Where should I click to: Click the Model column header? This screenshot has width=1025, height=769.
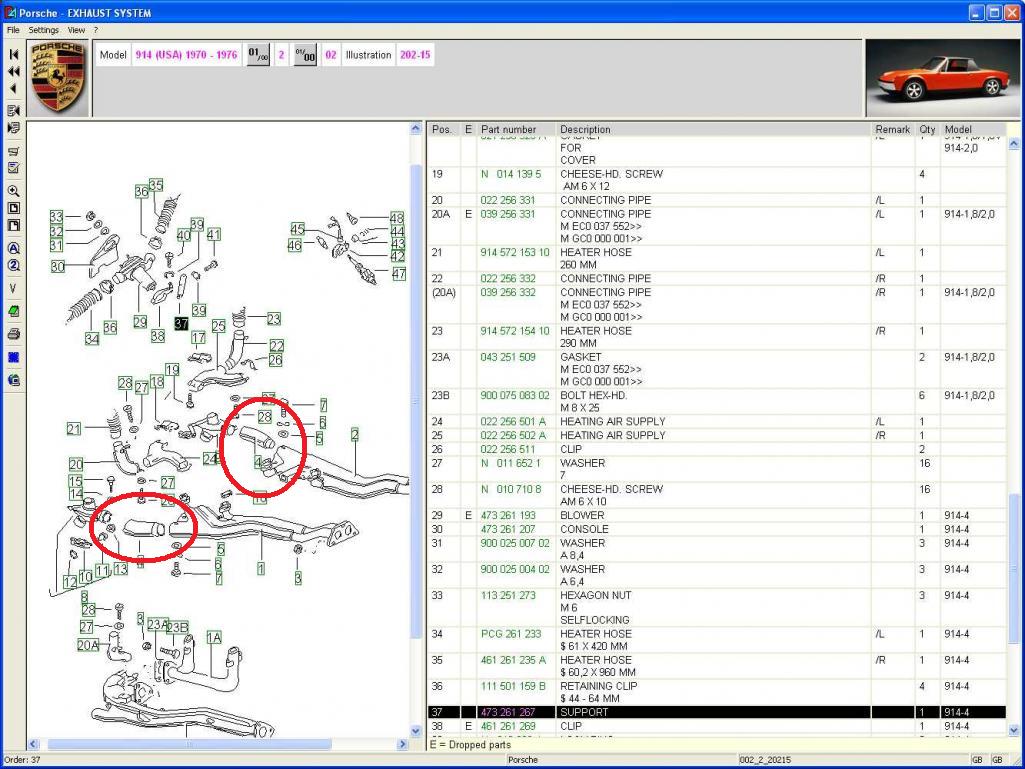point(973,129)
